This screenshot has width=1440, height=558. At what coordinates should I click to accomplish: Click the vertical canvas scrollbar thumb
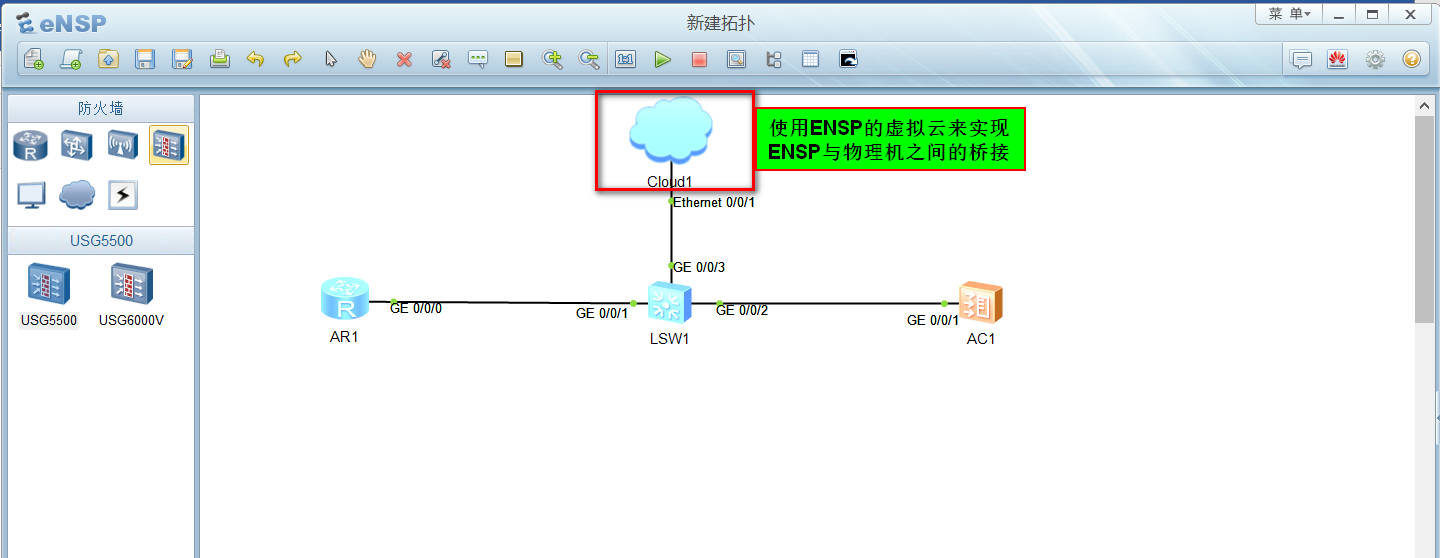click(1425, 219)
